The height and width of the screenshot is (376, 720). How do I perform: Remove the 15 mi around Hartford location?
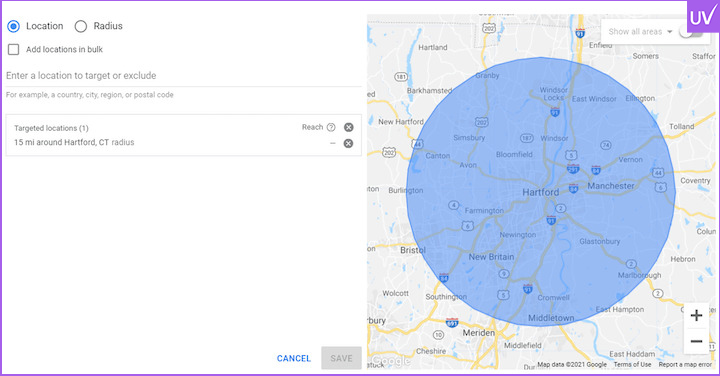coord(349,143)
